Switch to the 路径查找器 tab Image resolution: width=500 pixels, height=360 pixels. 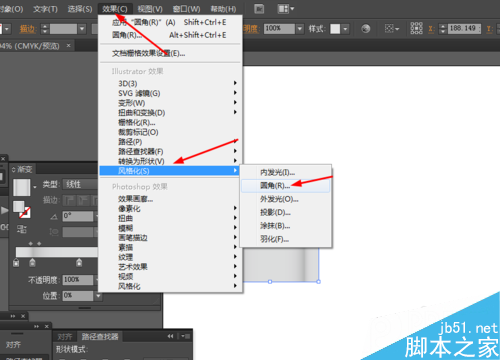point(100,336)
